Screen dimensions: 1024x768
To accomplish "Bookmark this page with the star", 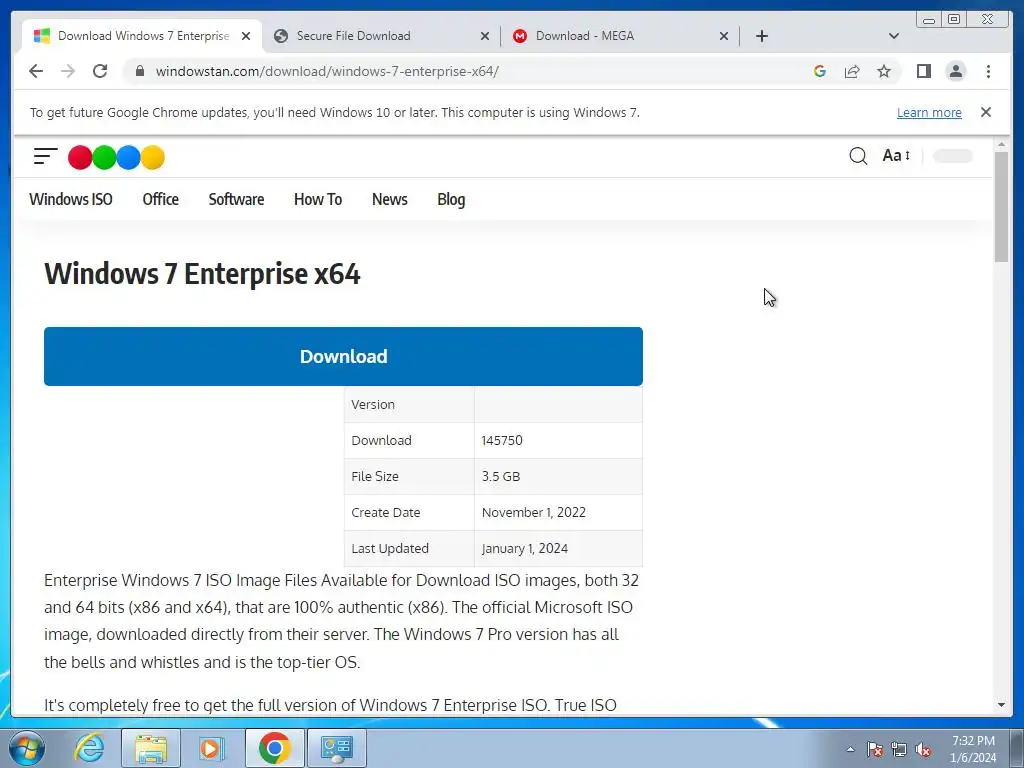I will pyautogui.click(x=884, y=71).
